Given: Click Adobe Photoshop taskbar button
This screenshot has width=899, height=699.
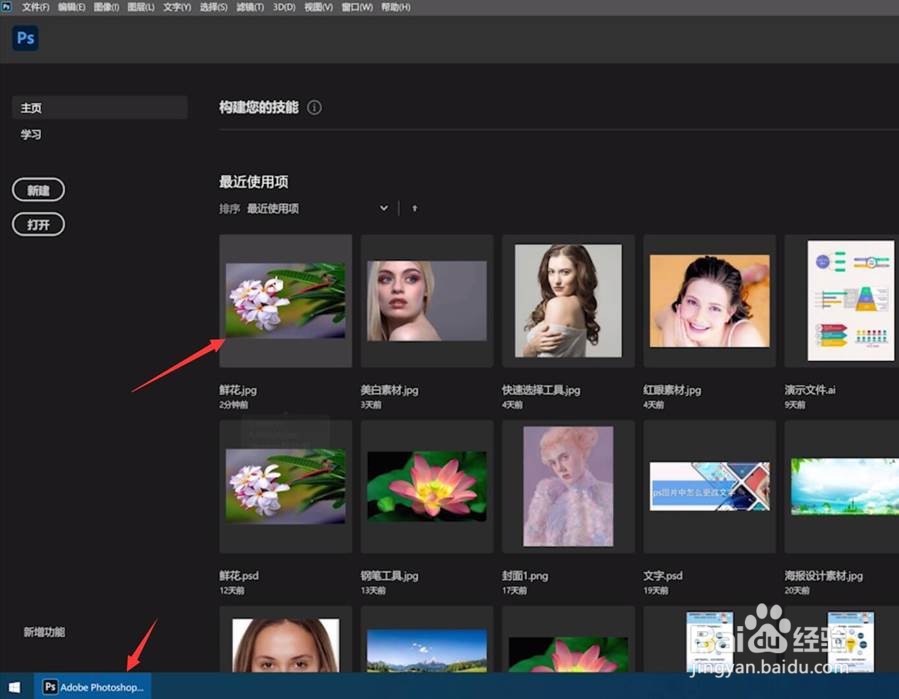Looking at the screenshot, I should click(92, 686).
